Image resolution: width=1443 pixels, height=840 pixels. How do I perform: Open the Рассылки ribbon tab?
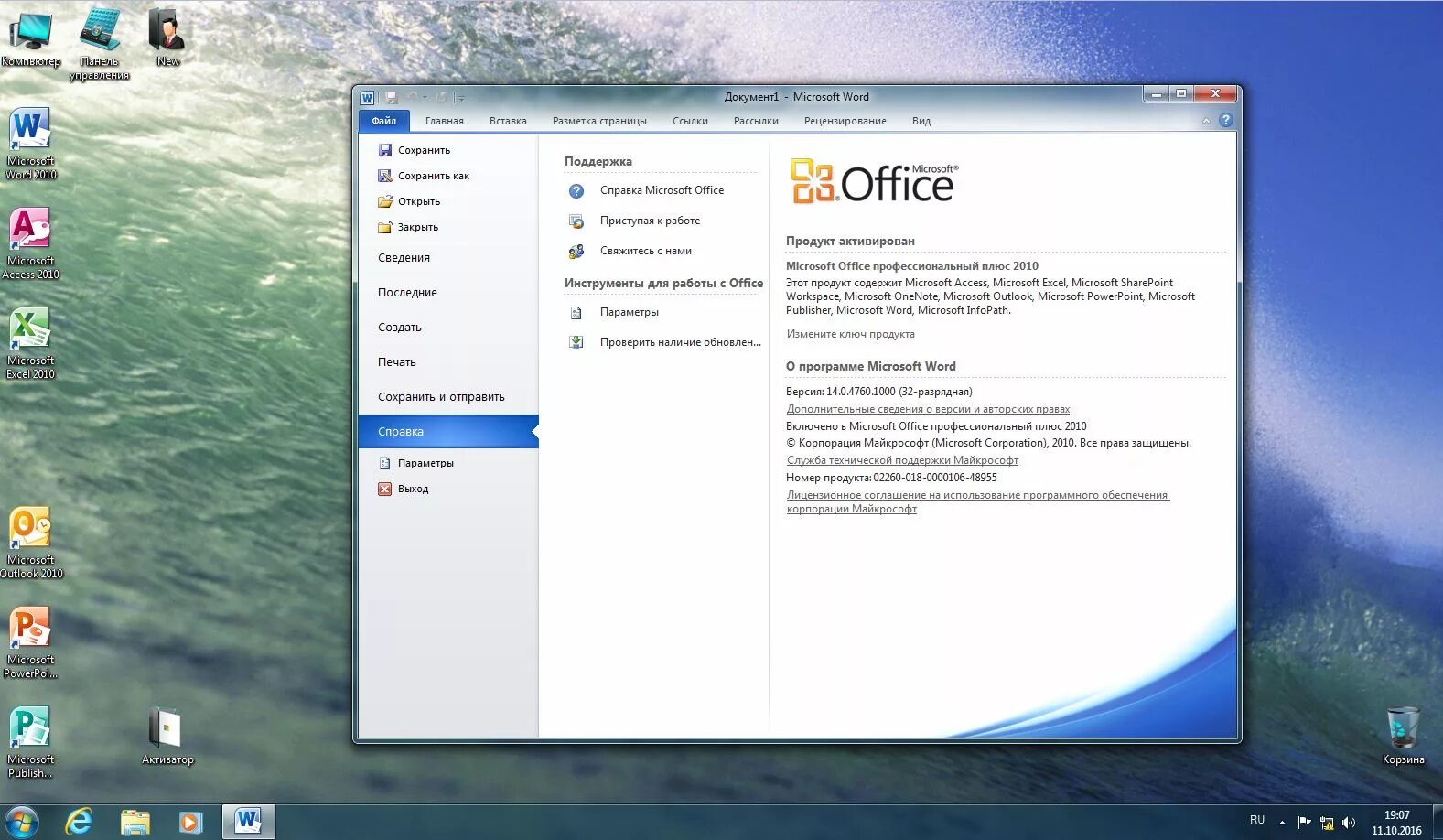click(x=756, y=121)
